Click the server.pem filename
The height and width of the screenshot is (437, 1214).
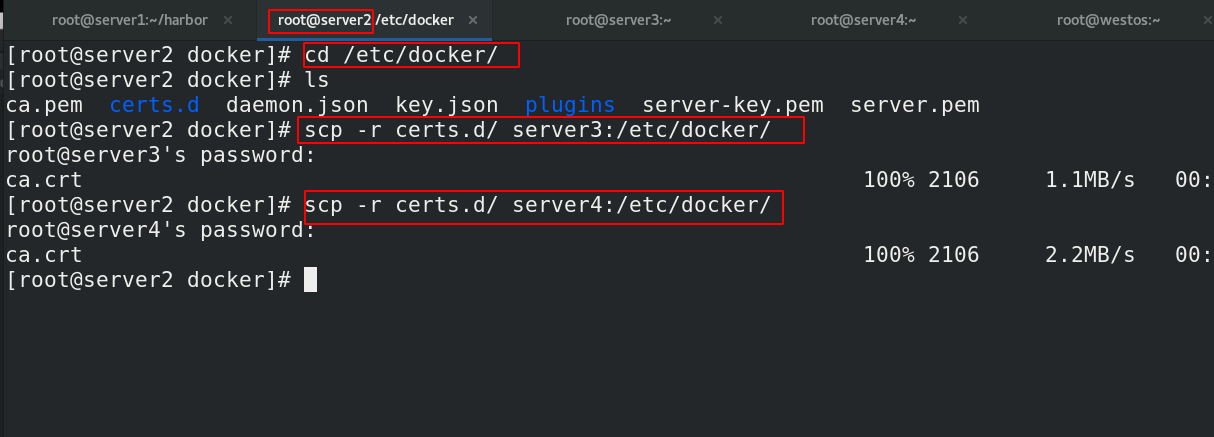pyautogui.click(x=914, y=105)
